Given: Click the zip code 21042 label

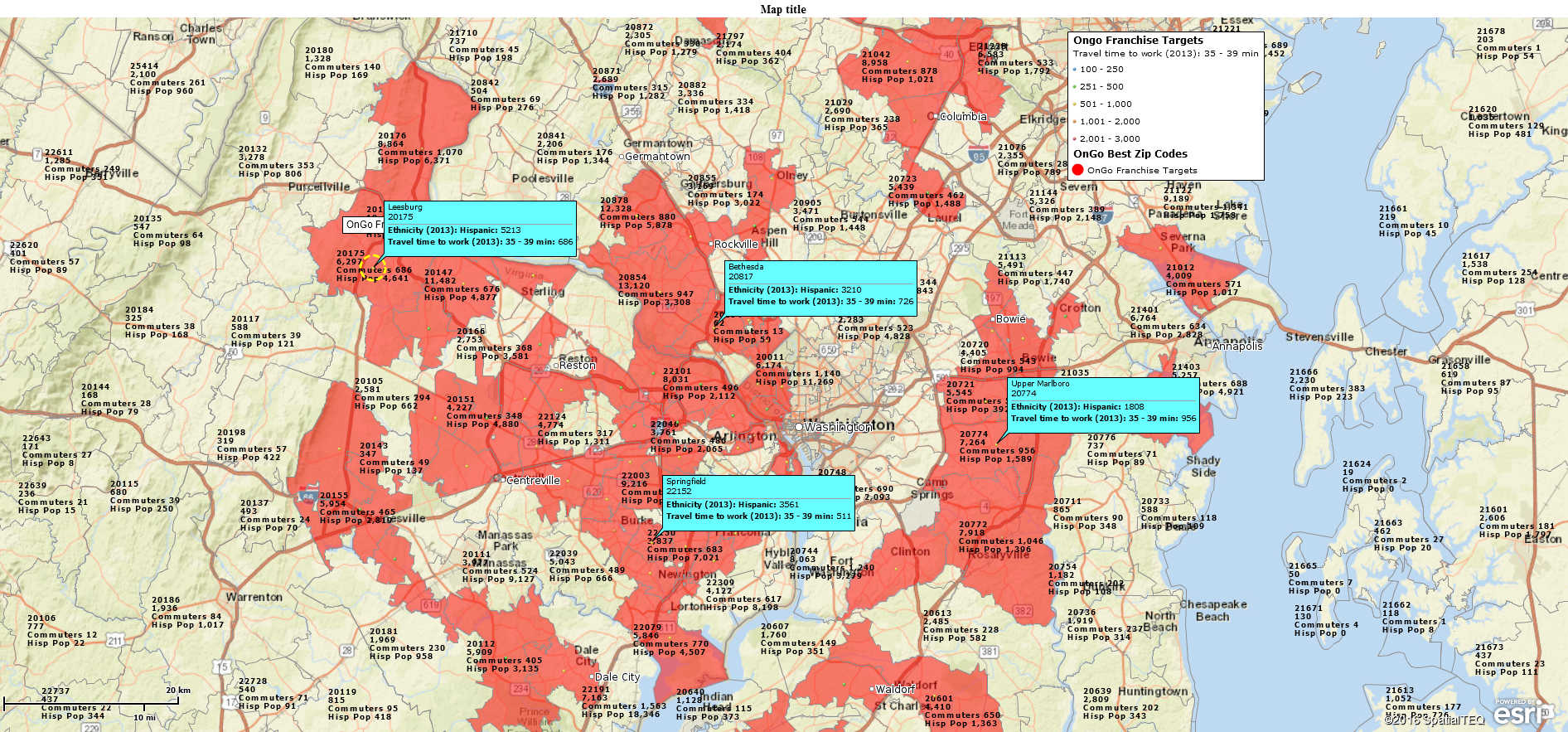Looking at the screenshot, I should coord(876,55).
